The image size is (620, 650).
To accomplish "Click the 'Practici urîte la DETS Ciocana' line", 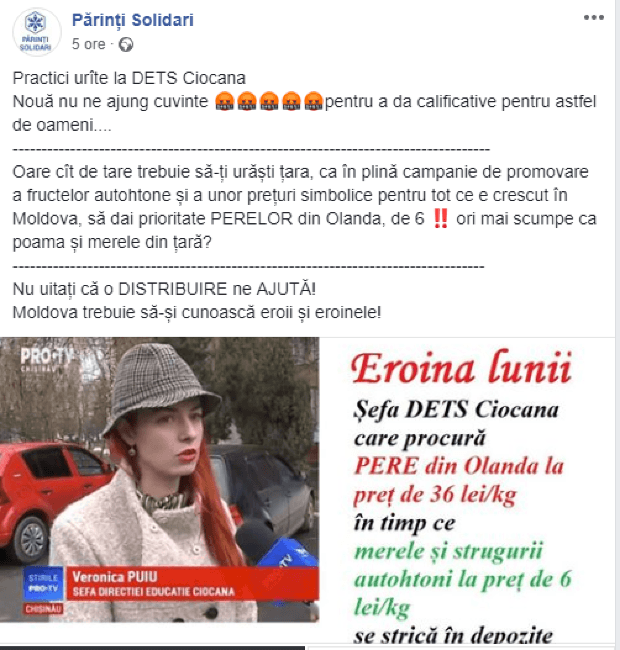I will click(x=129, y=78).
